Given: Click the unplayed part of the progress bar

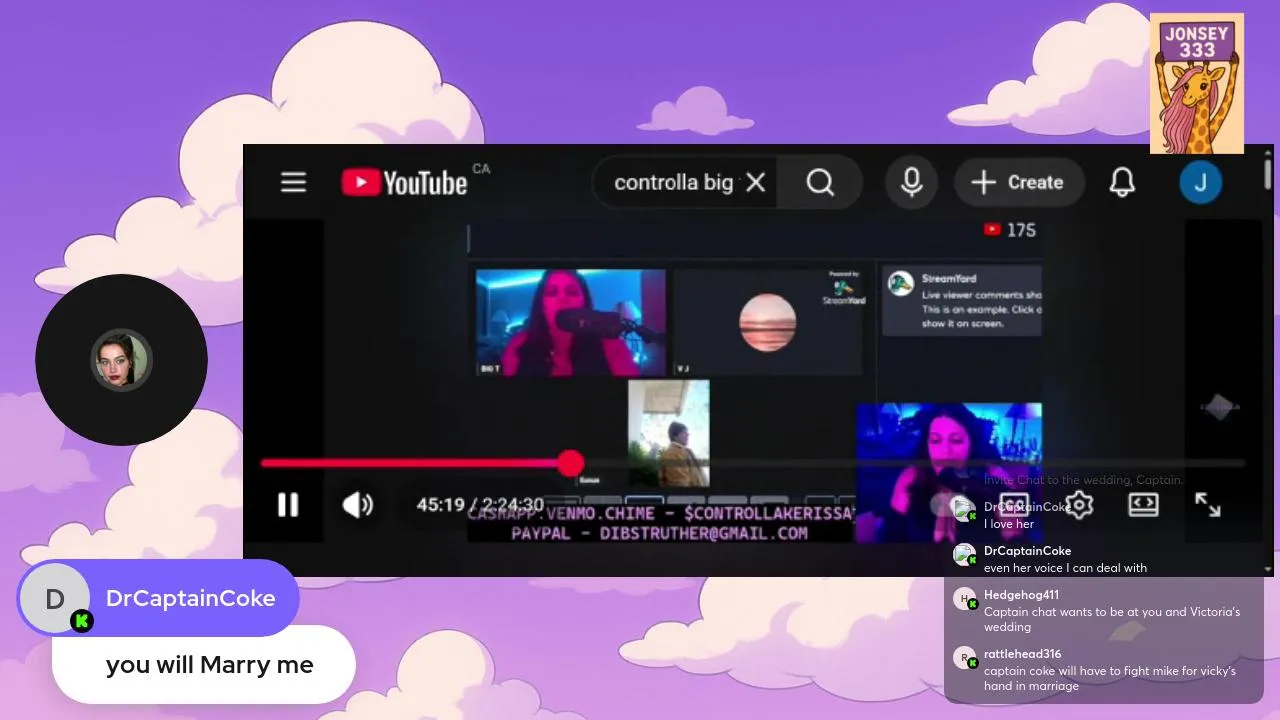Looking at the screenshot, I should [x=915, y=463].
